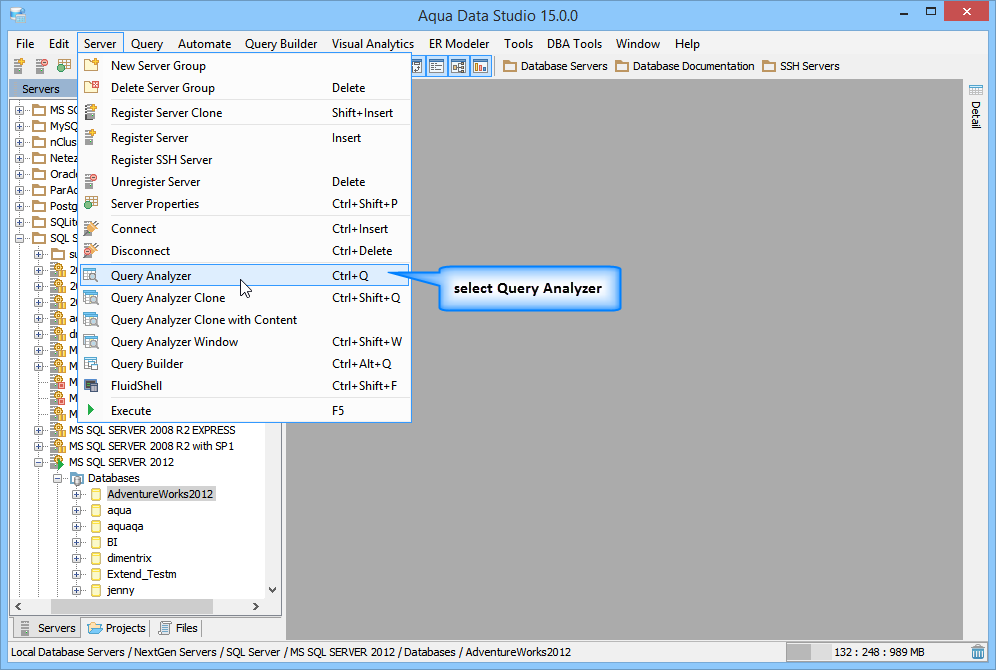Collapse the Databases tree node

[57, 478]
